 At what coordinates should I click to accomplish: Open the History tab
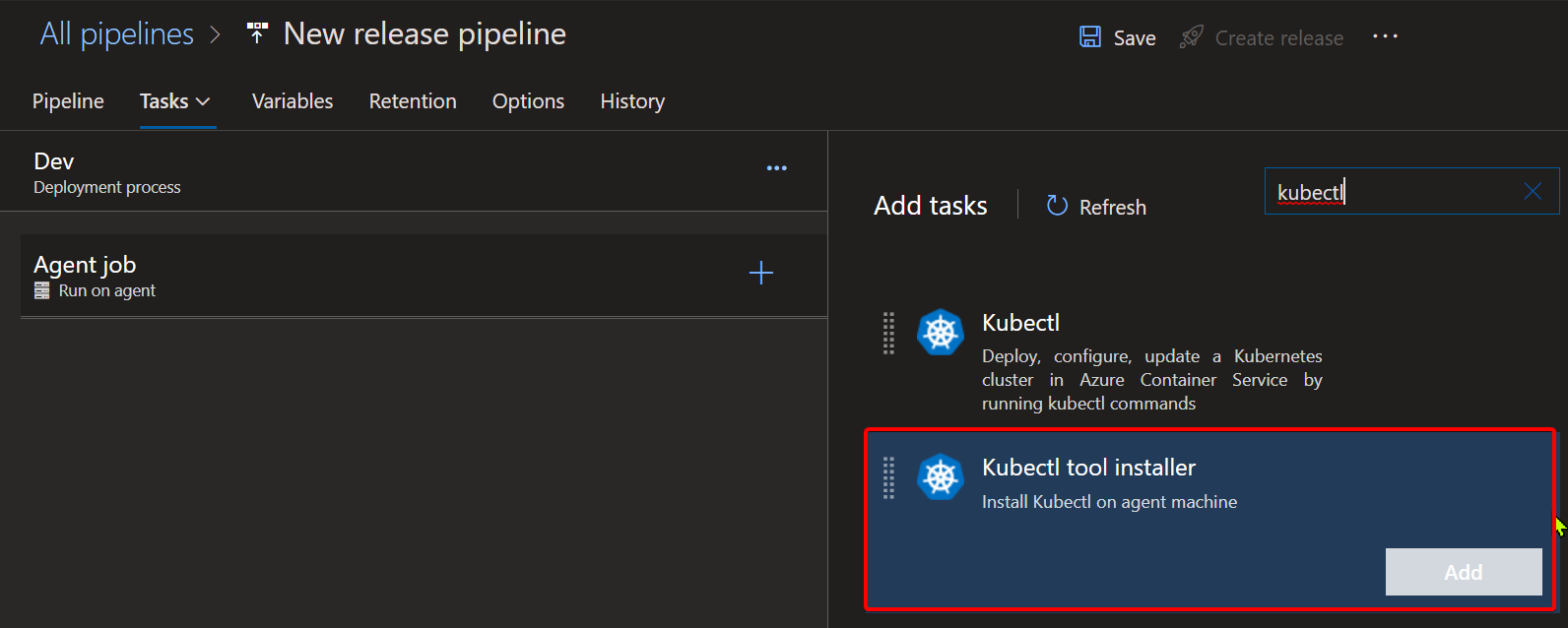(x=632, y=101)
